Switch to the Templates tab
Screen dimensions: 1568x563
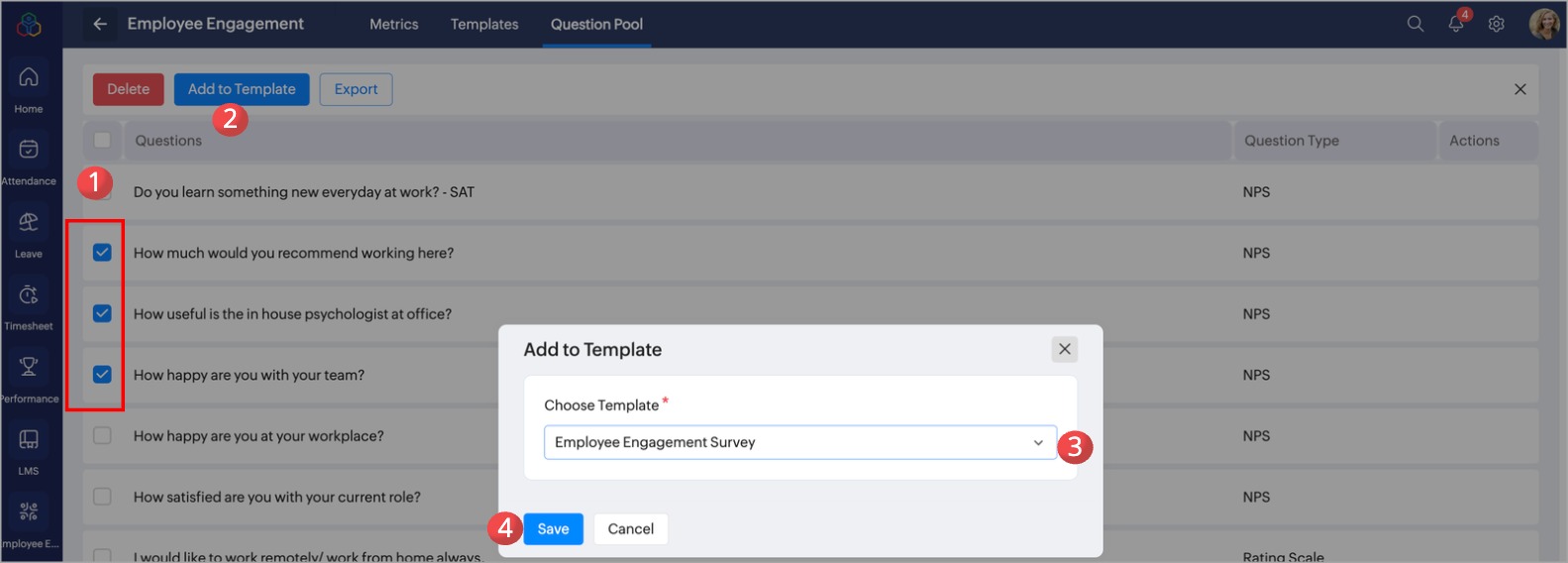tap(484, 24)
